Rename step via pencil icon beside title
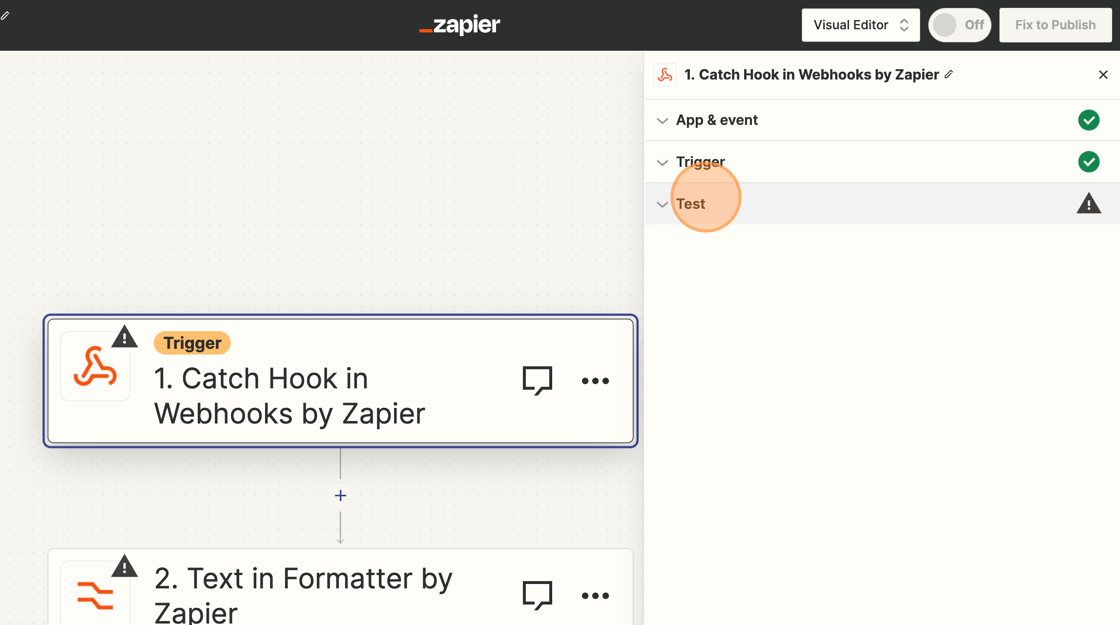This screenshot has height=625, width=1120. (949, 74)
